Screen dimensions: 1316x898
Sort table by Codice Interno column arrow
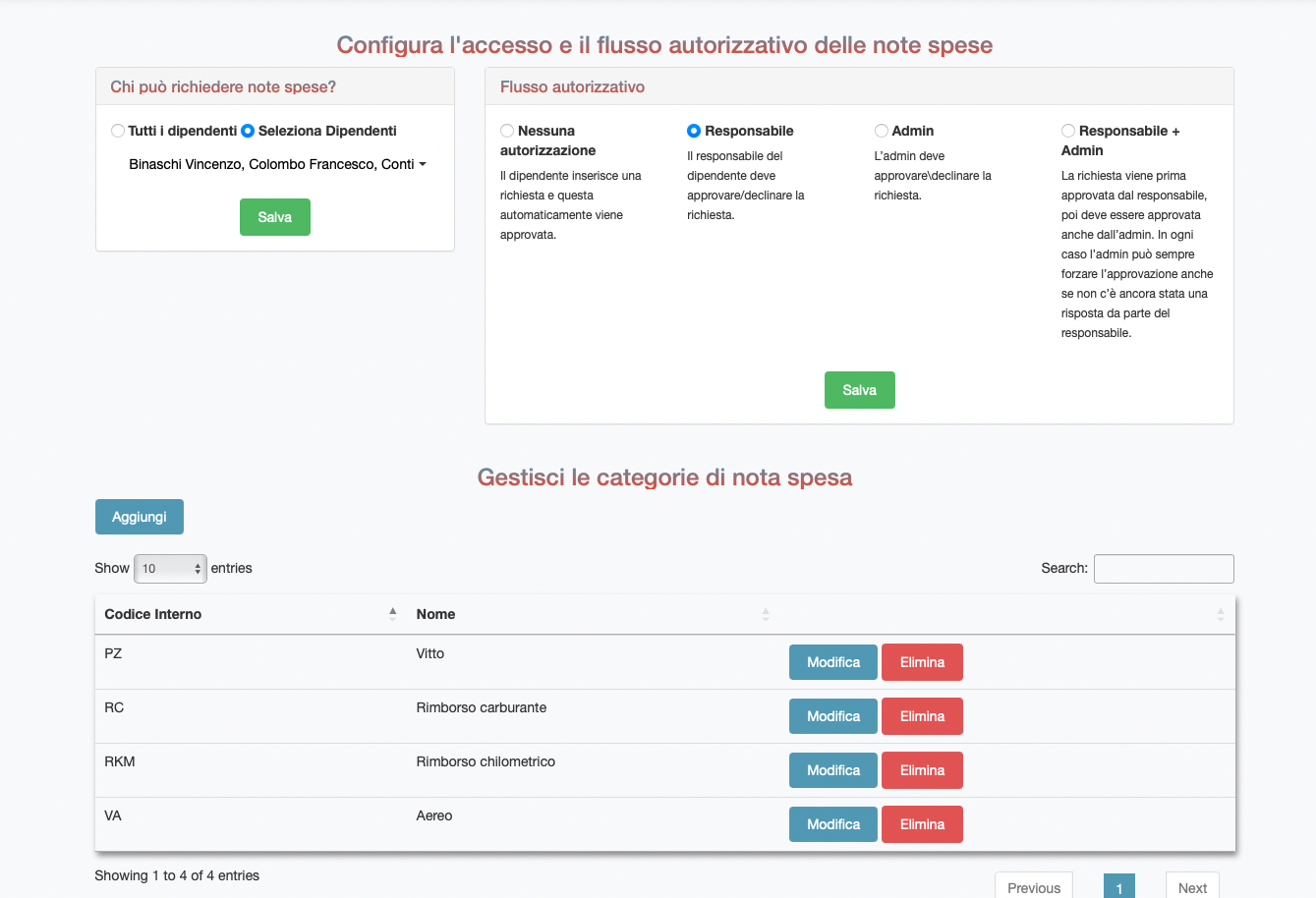coord(392,614)
